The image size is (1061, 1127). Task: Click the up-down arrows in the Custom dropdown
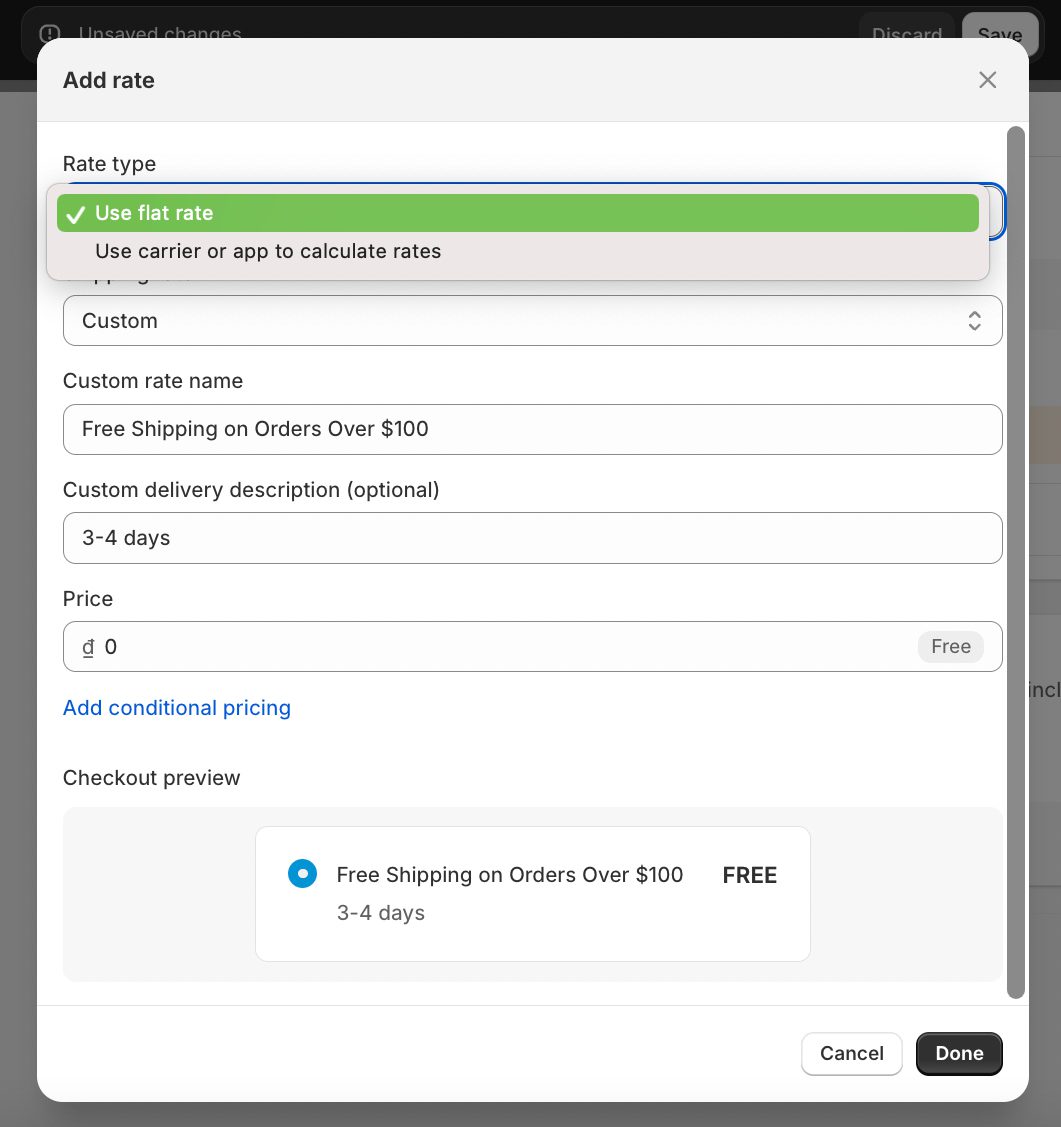click(974, 321)
